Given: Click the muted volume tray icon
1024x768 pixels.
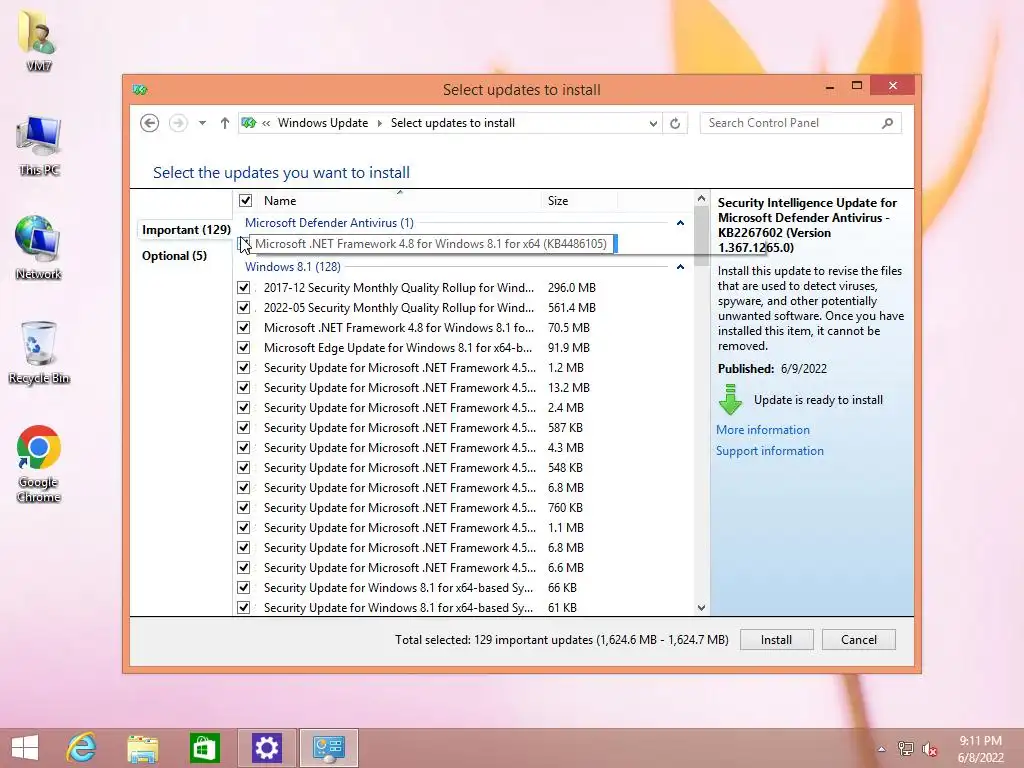Looking at the screenshot, I should [930, 749].
